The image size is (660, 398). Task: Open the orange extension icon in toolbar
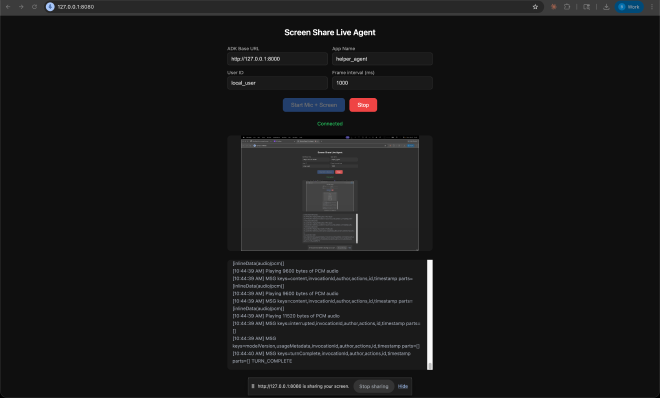[x=554, y=7]
